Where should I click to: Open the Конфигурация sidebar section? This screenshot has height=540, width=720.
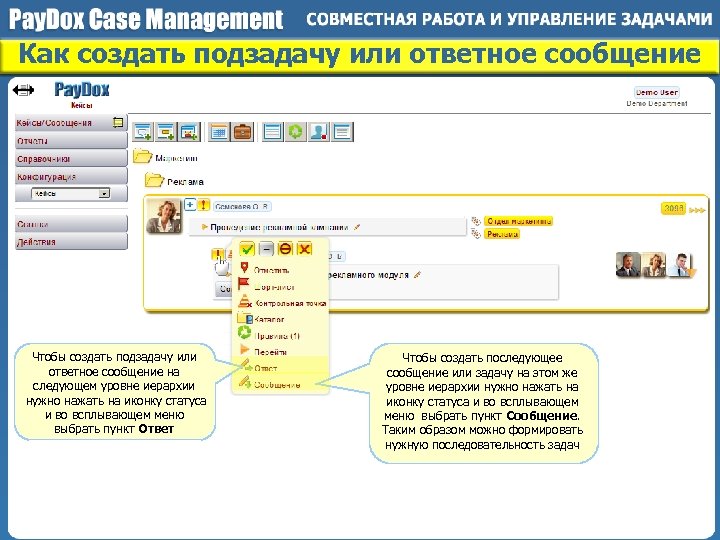pyautogui.click(x=71, y=177)
